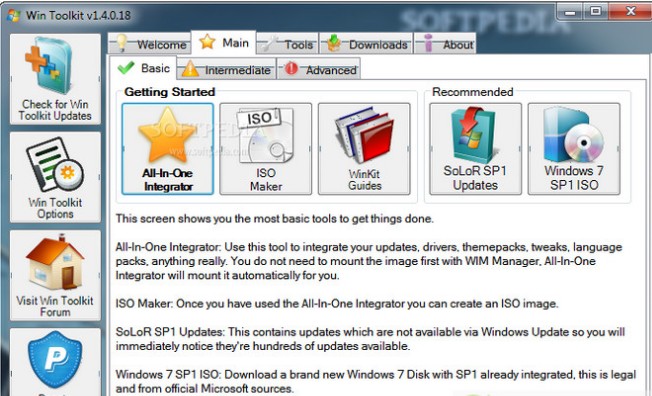Switch to the Advanced sub-tab
Image resolution: width=652 pixels, height=396 pixels.
pyautogui.click(x=319, y=69)
